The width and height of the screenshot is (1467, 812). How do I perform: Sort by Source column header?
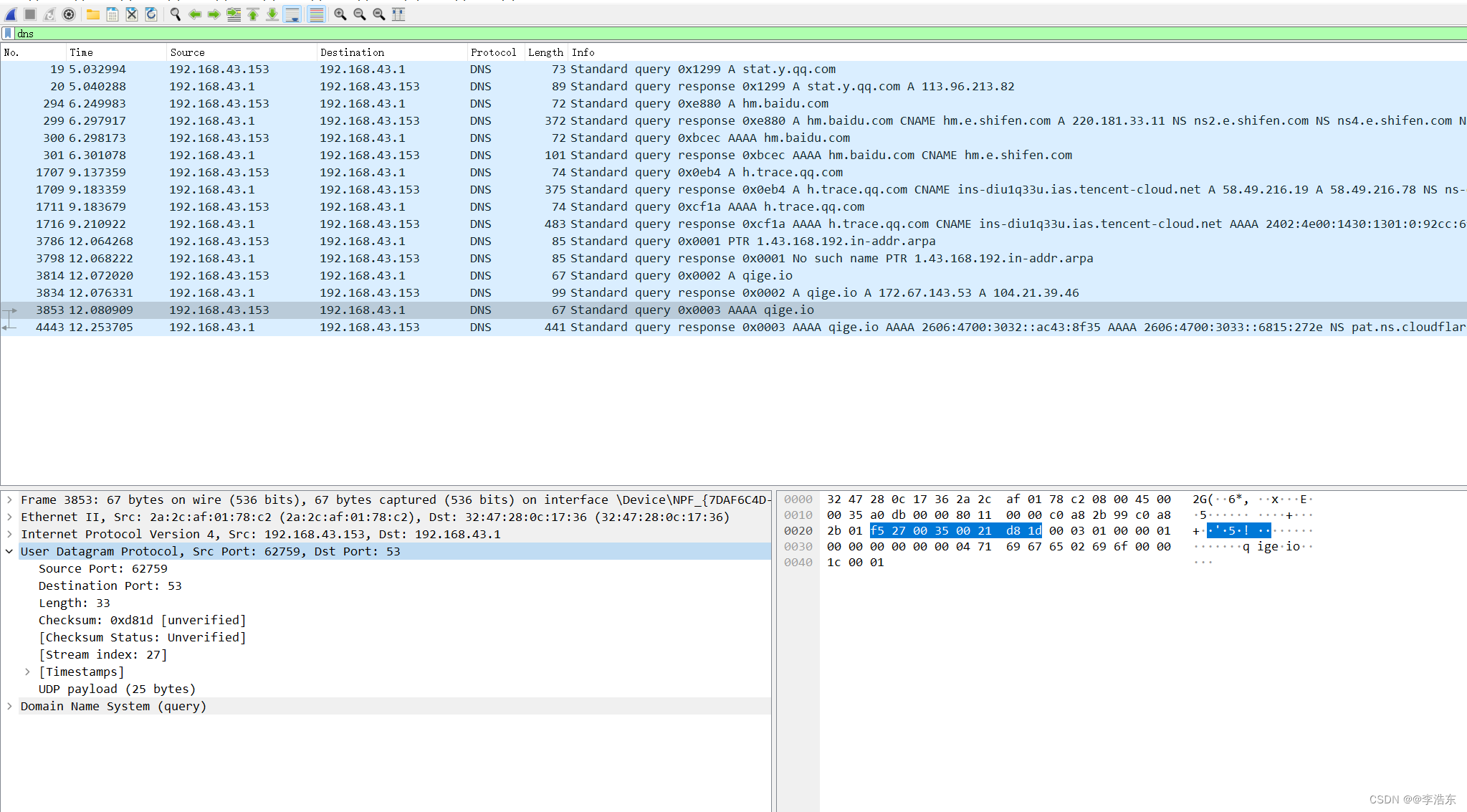[x=242, y=52]
